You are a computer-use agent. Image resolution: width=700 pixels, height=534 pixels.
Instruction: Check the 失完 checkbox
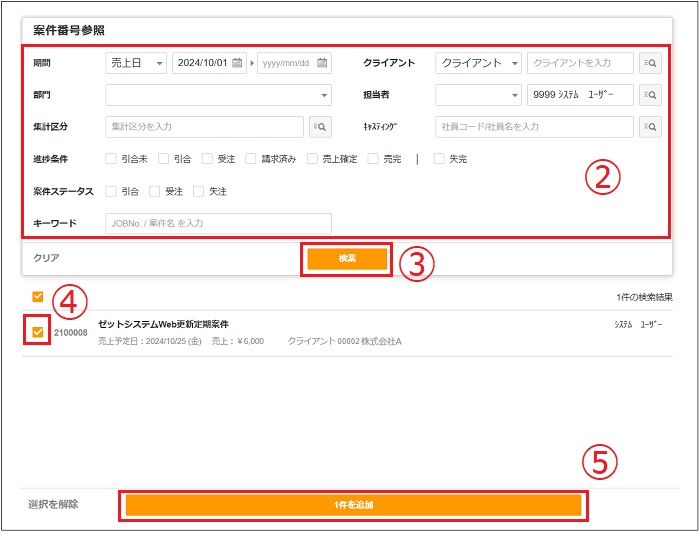tap(439, 159)
